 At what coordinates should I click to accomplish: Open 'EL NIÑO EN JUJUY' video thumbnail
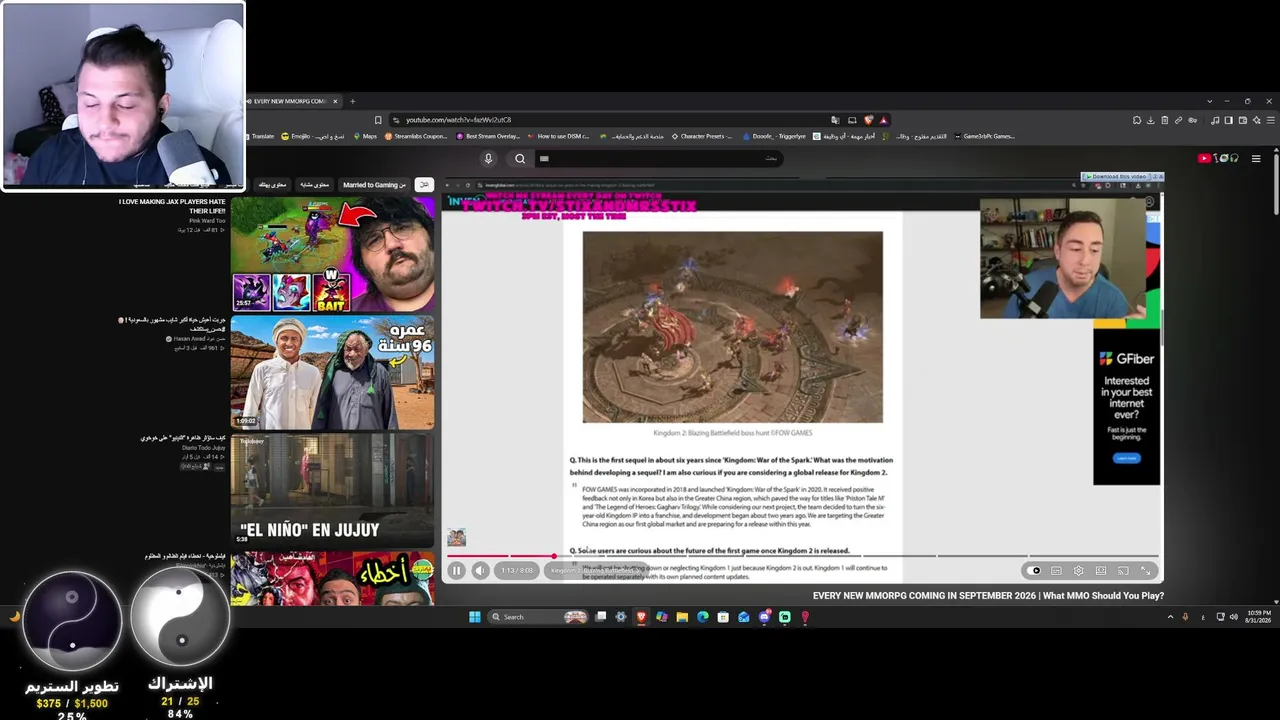click(333, 490)
